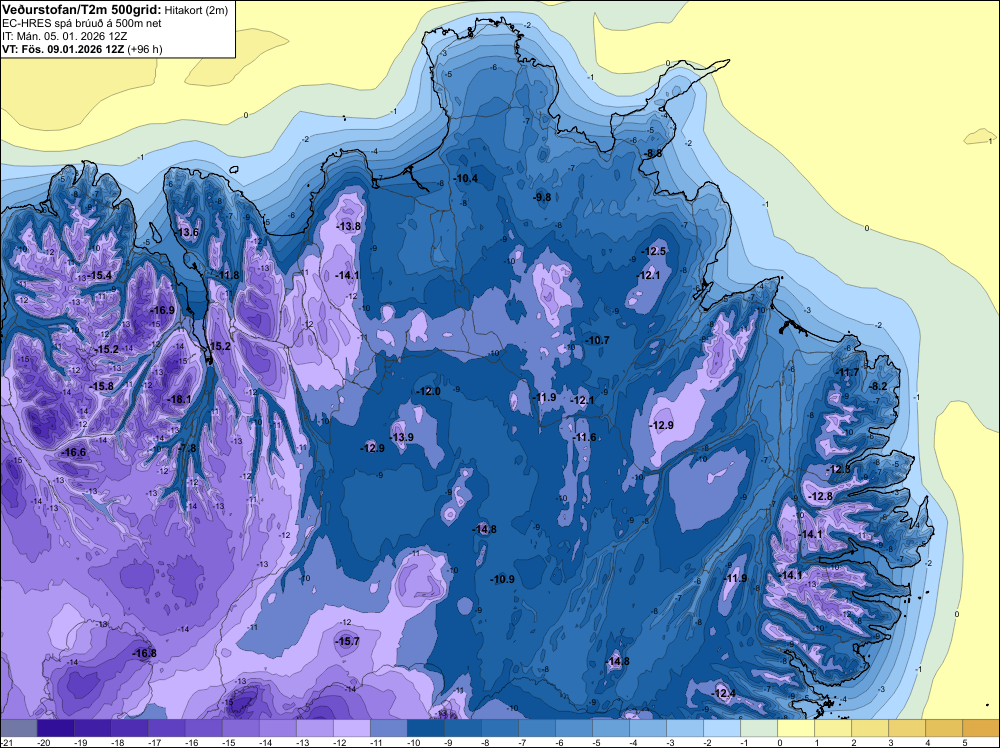Click the valid time 'VT: Fös. 09.01.2026 12Z (+96 h)'
The height and width of the screenshot is (748, 1000).
click(82, 49)
